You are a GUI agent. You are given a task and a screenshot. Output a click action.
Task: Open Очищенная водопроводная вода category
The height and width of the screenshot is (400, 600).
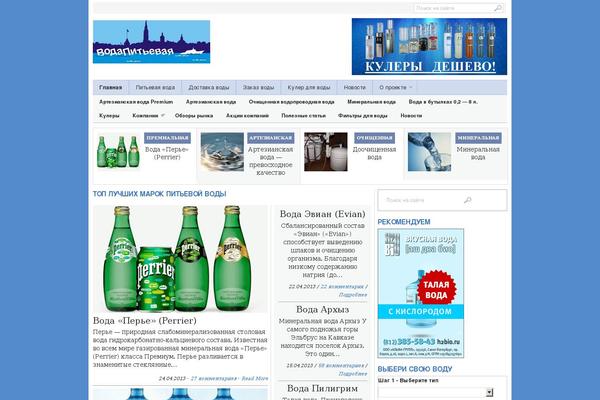click(x=291, y=102)
